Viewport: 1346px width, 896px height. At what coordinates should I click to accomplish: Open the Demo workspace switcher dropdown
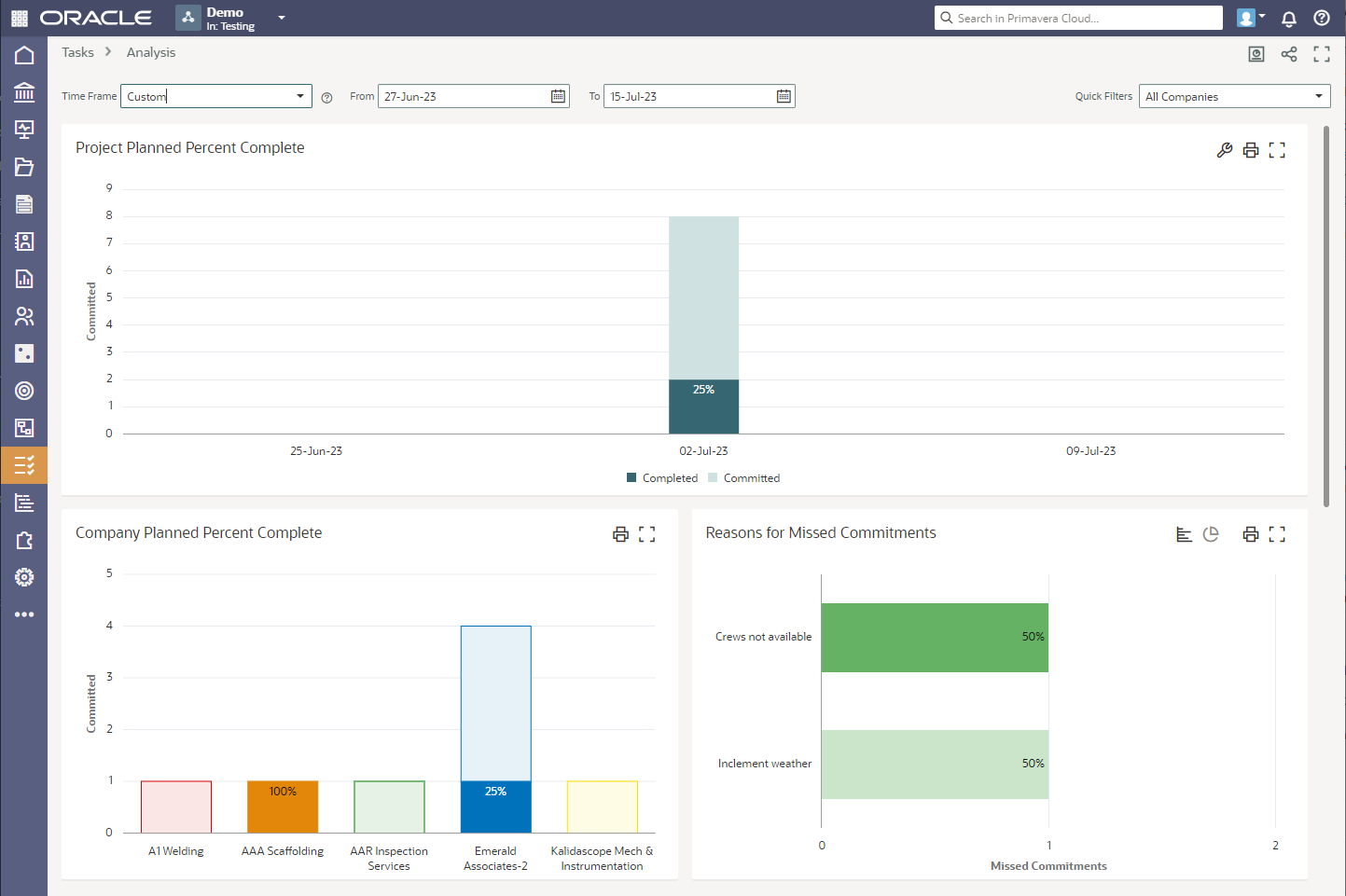(282, 18)
